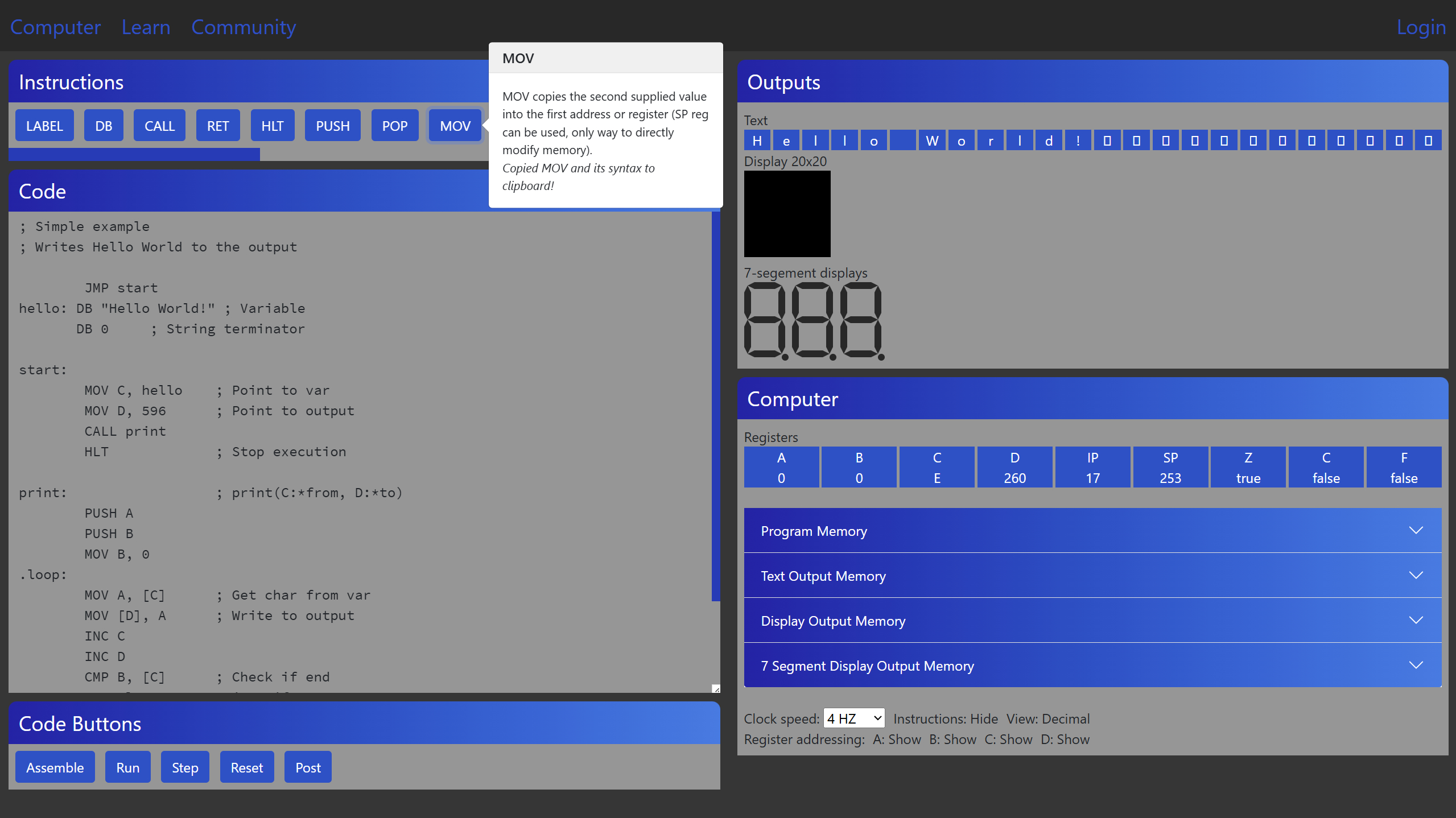Click the POP instruction button
The width and height of the screenshot is (1456, 818).
click(x=394, y=126)
